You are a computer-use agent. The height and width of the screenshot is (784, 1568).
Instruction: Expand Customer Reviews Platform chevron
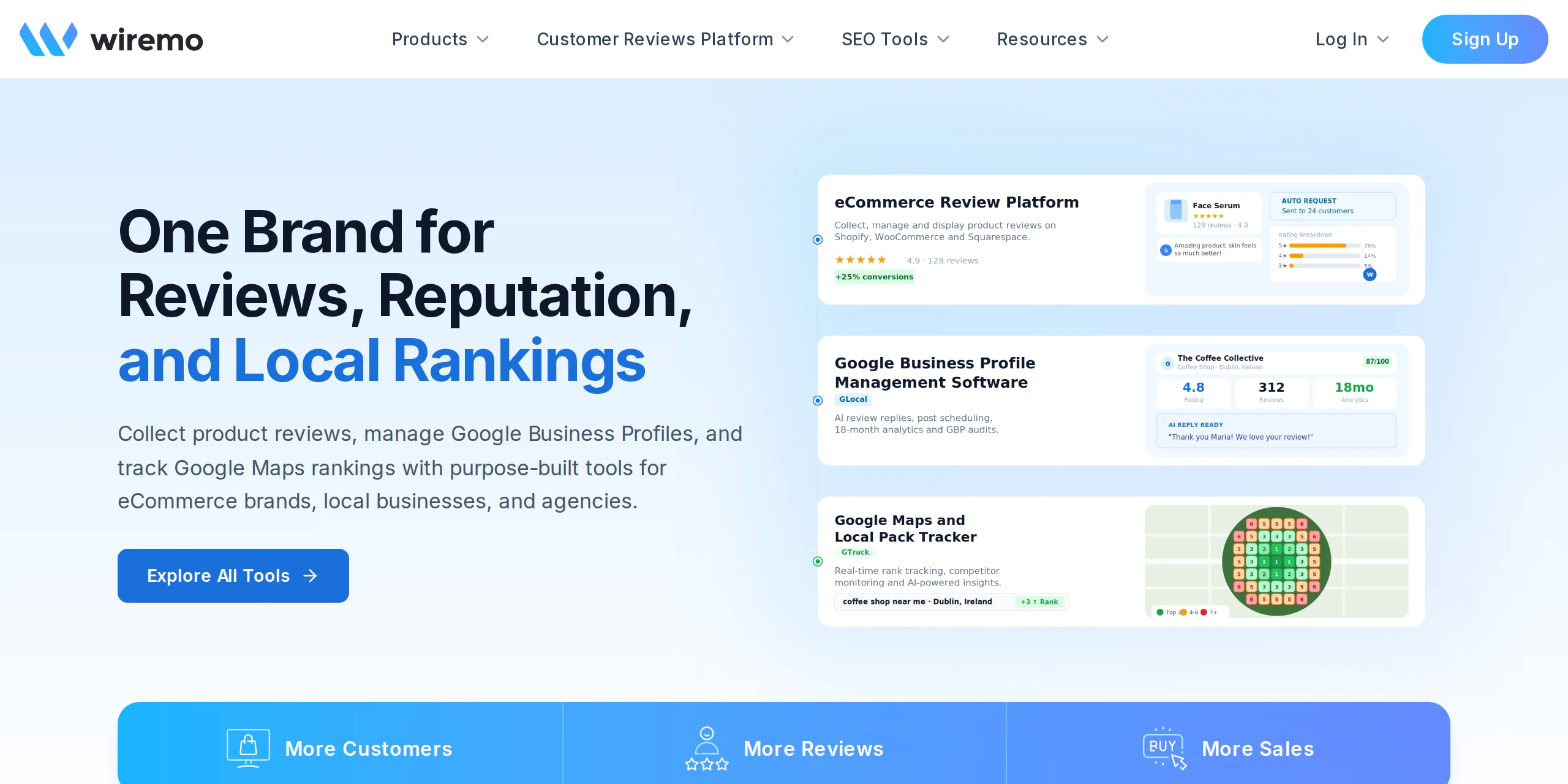788,40
